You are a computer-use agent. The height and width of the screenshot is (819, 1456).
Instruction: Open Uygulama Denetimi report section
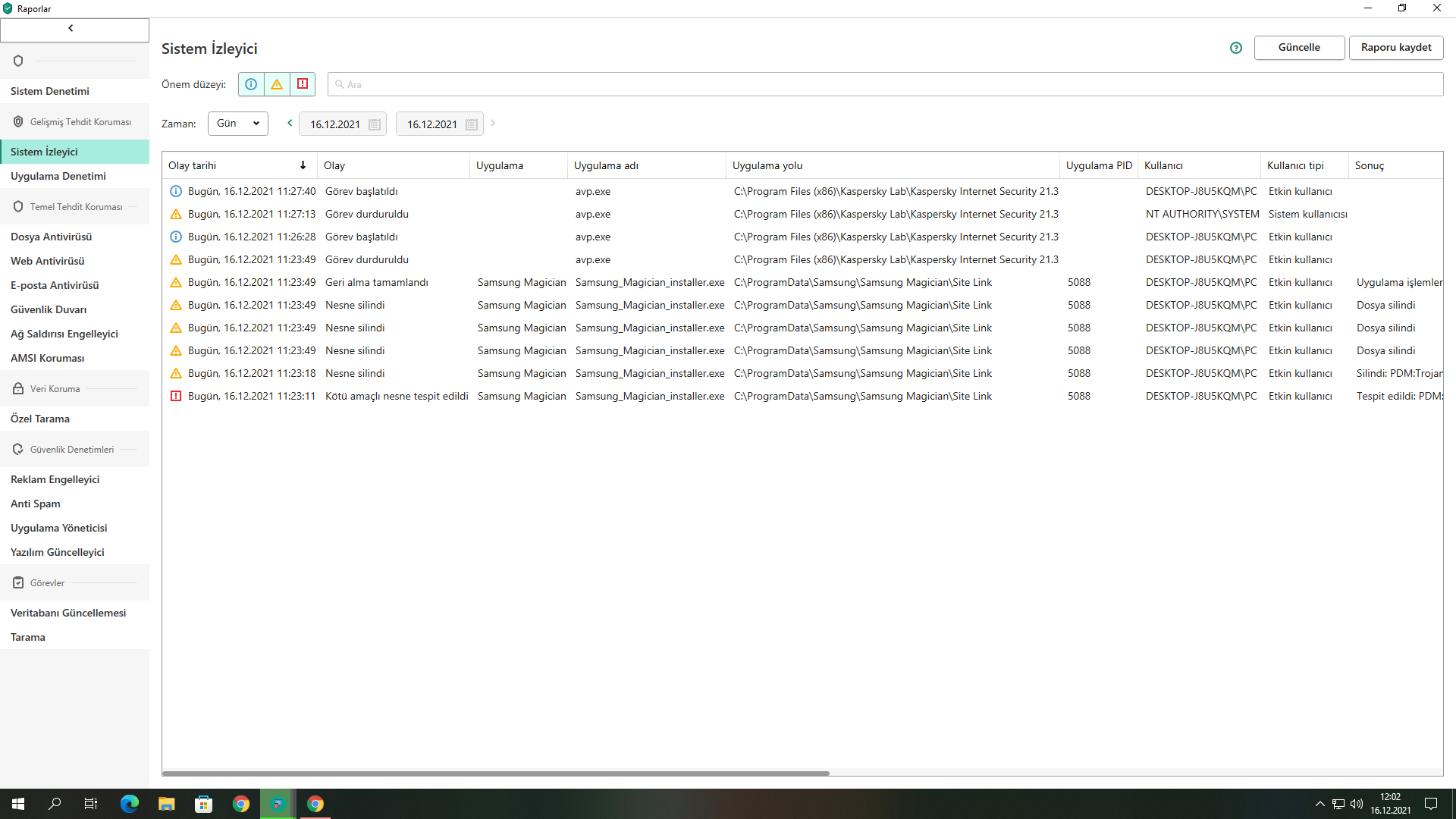pos(58,176)
